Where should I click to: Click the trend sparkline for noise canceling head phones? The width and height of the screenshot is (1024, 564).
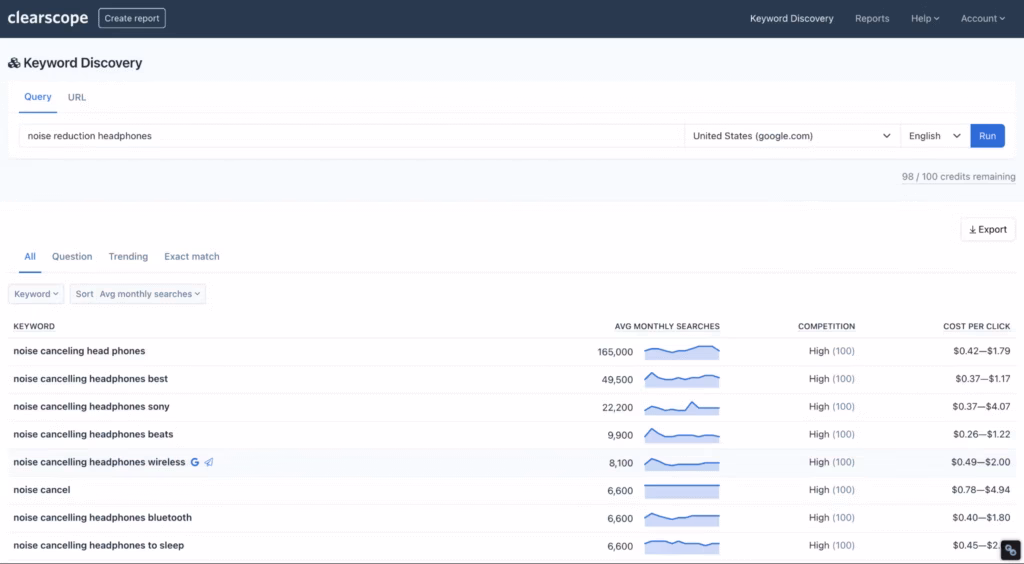point(681,352)
